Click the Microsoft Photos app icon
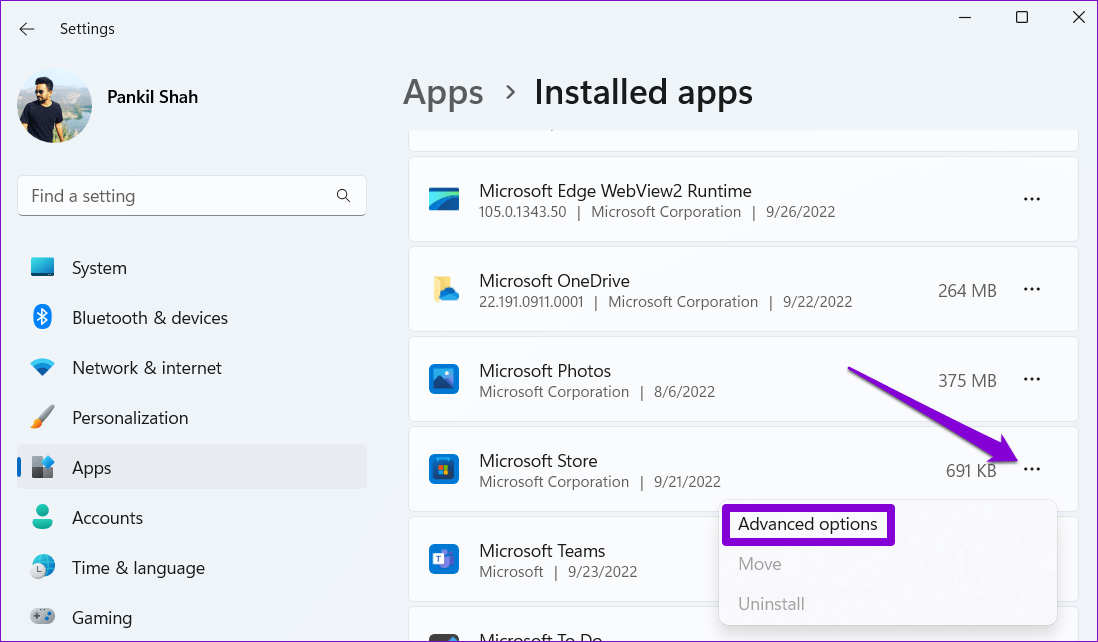 444,379
